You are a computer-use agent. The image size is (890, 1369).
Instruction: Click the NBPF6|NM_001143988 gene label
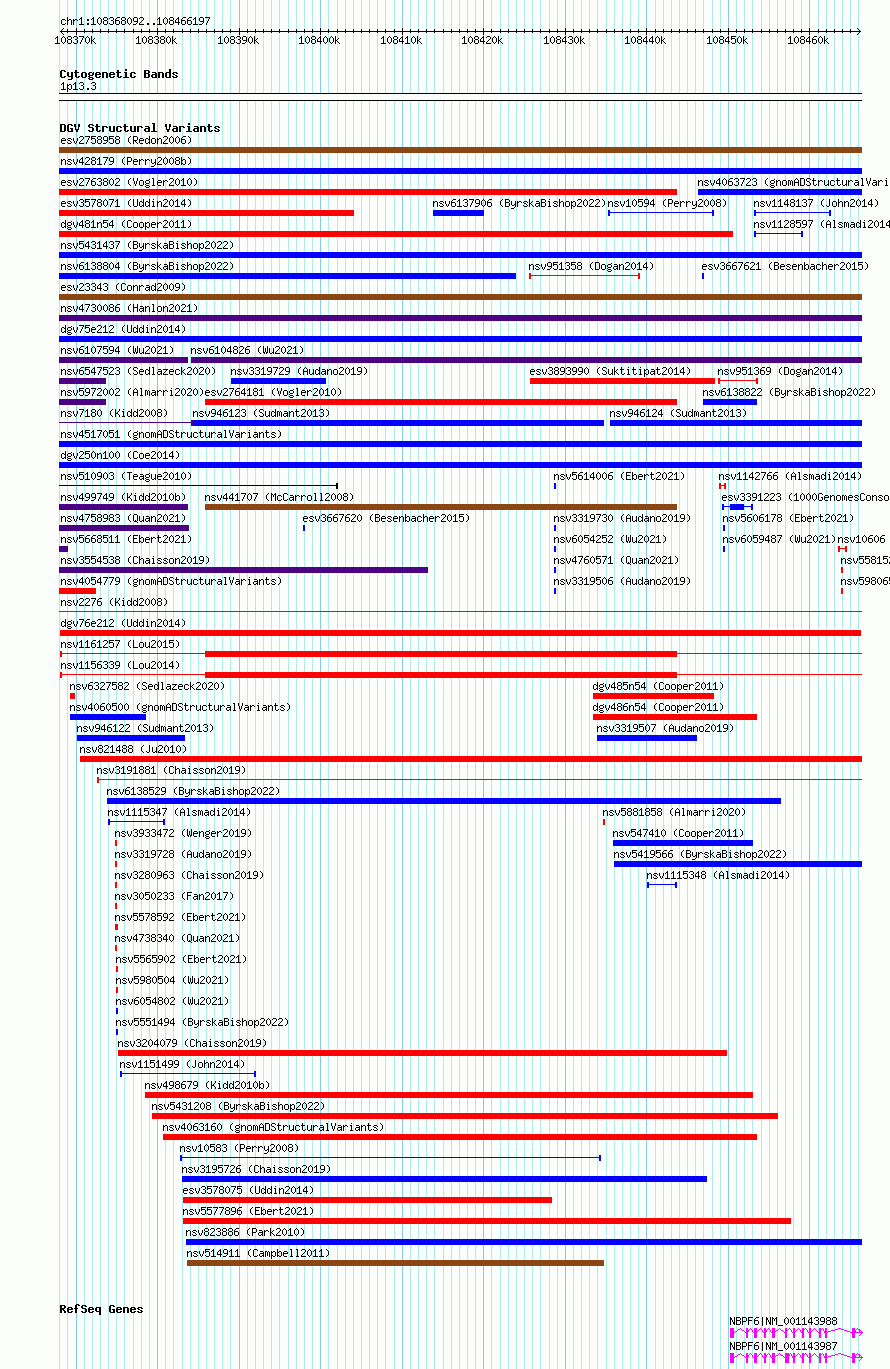[x=783, y=1321]
